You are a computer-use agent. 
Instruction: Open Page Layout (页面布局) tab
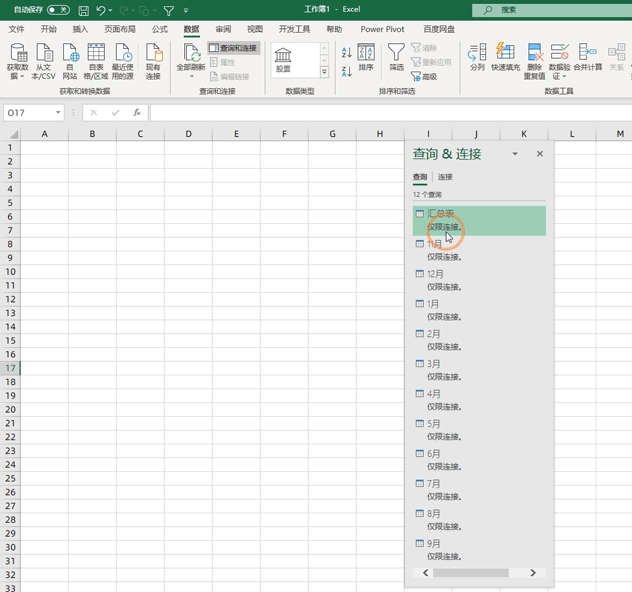click(120, 29)
